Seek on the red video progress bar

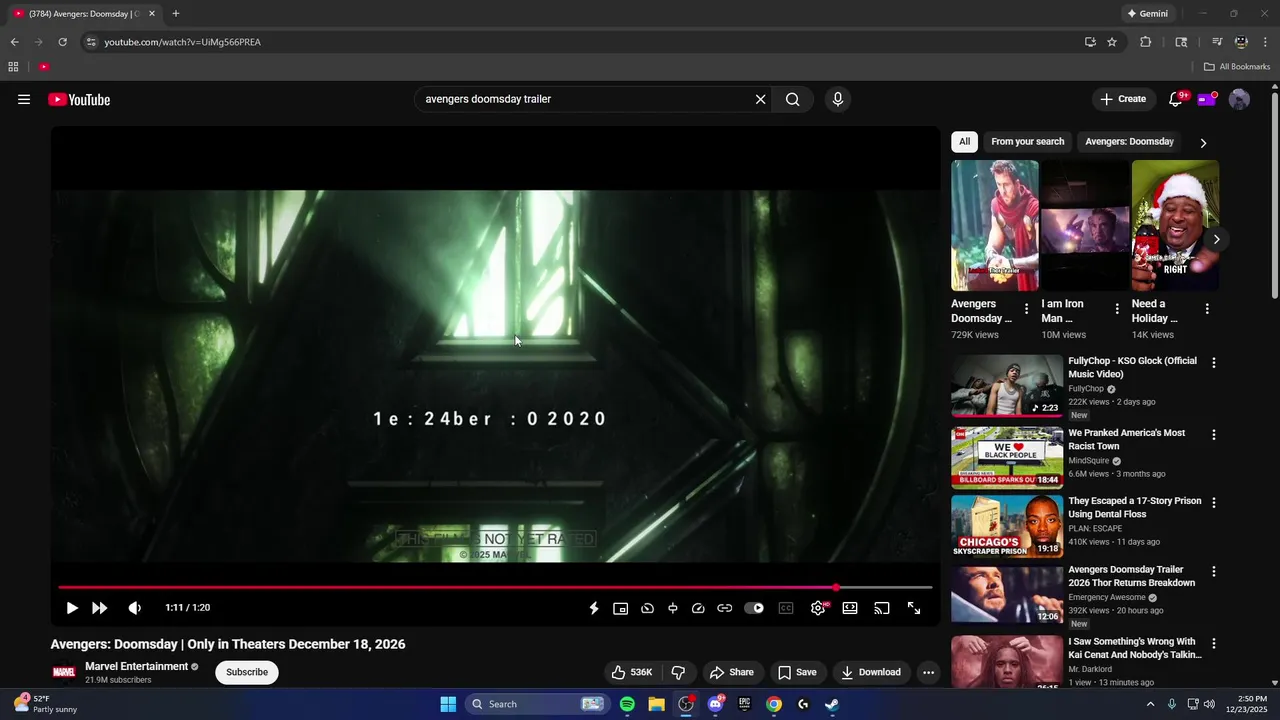(495, 588)
